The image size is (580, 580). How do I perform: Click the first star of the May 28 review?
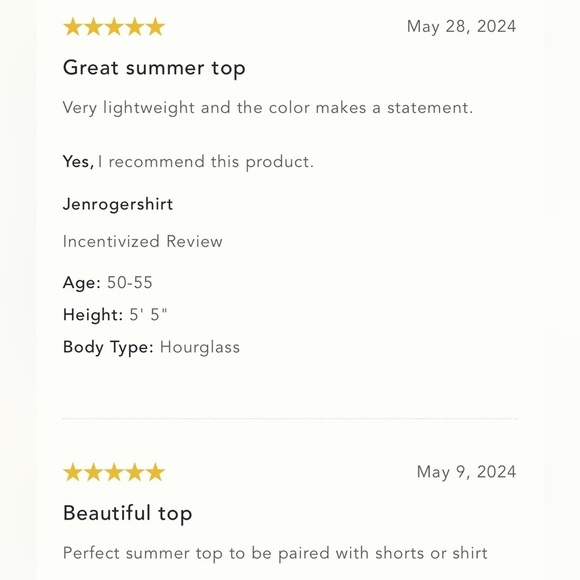72,27
